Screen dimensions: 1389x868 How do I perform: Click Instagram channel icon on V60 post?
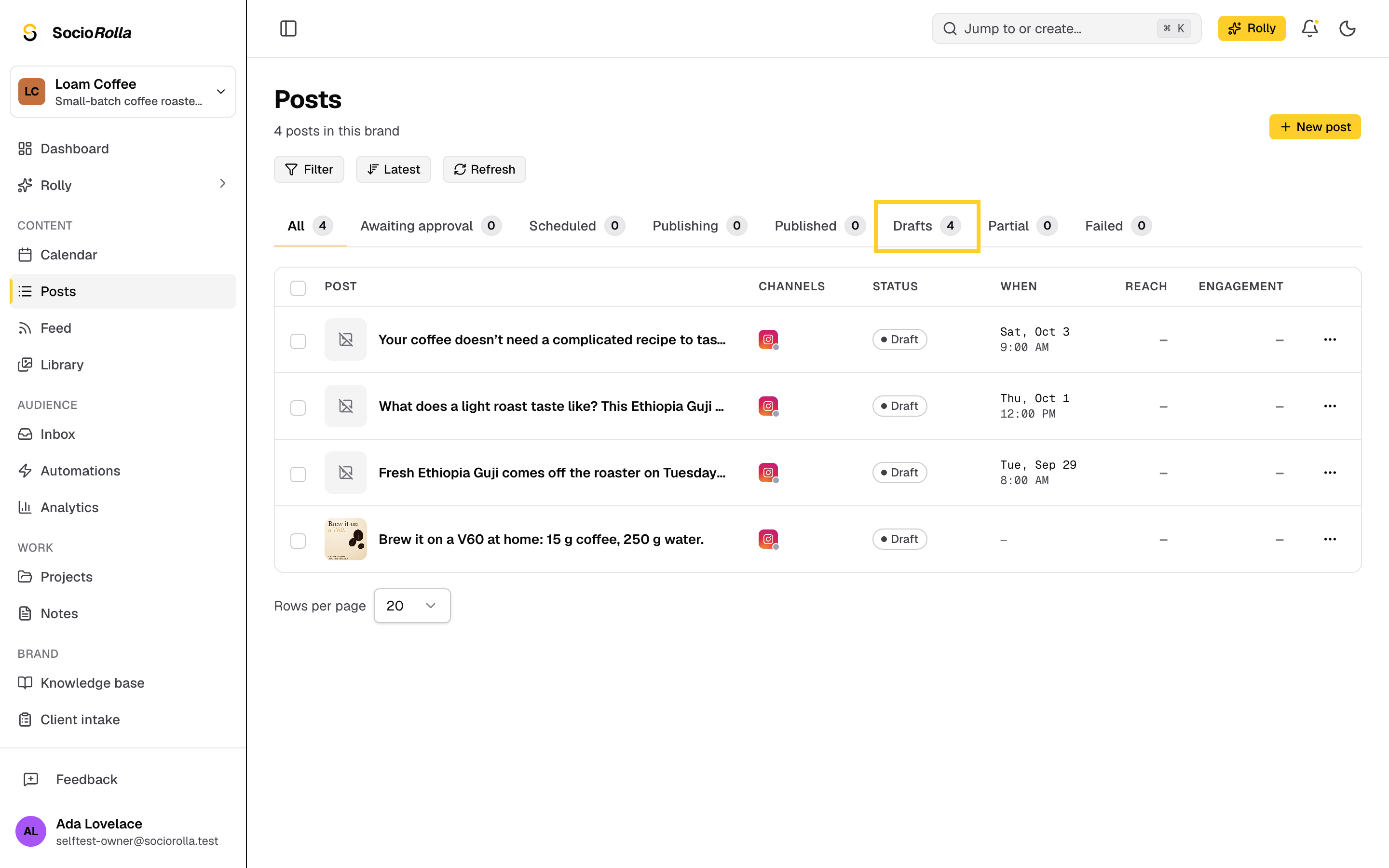768,539
